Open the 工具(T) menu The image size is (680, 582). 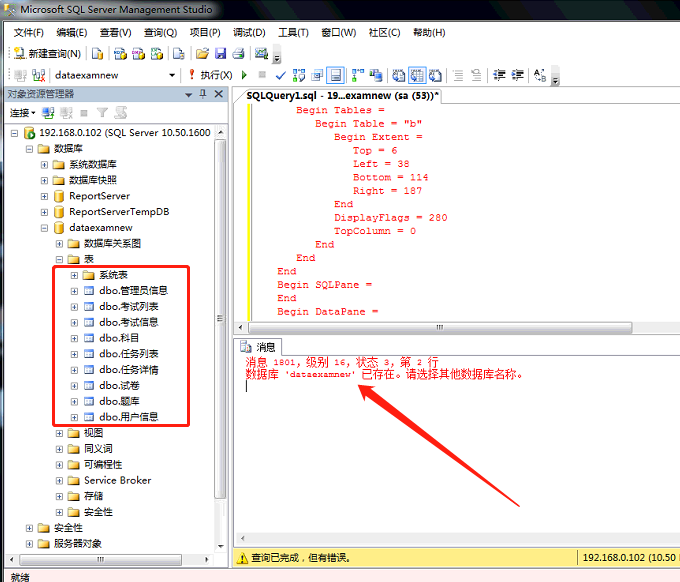293,32
